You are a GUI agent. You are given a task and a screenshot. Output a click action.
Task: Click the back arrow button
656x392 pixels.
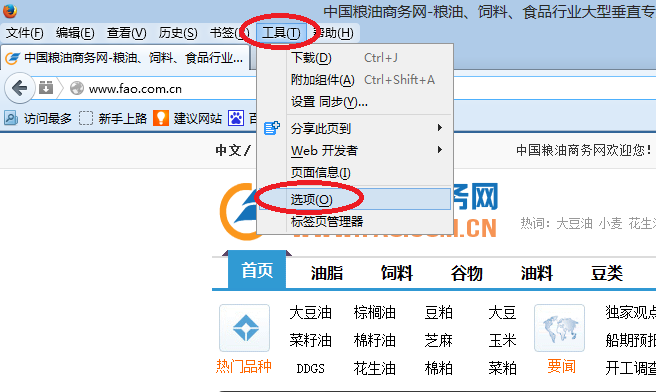pyautogui.click(x=19, y=88)
